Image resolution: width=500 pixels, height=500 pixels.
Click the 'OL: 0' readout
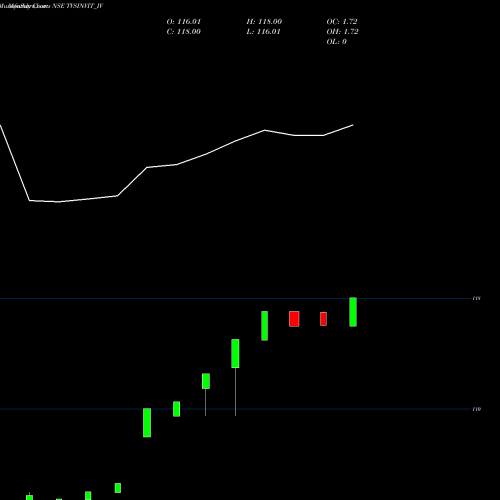tap(337, 42)
